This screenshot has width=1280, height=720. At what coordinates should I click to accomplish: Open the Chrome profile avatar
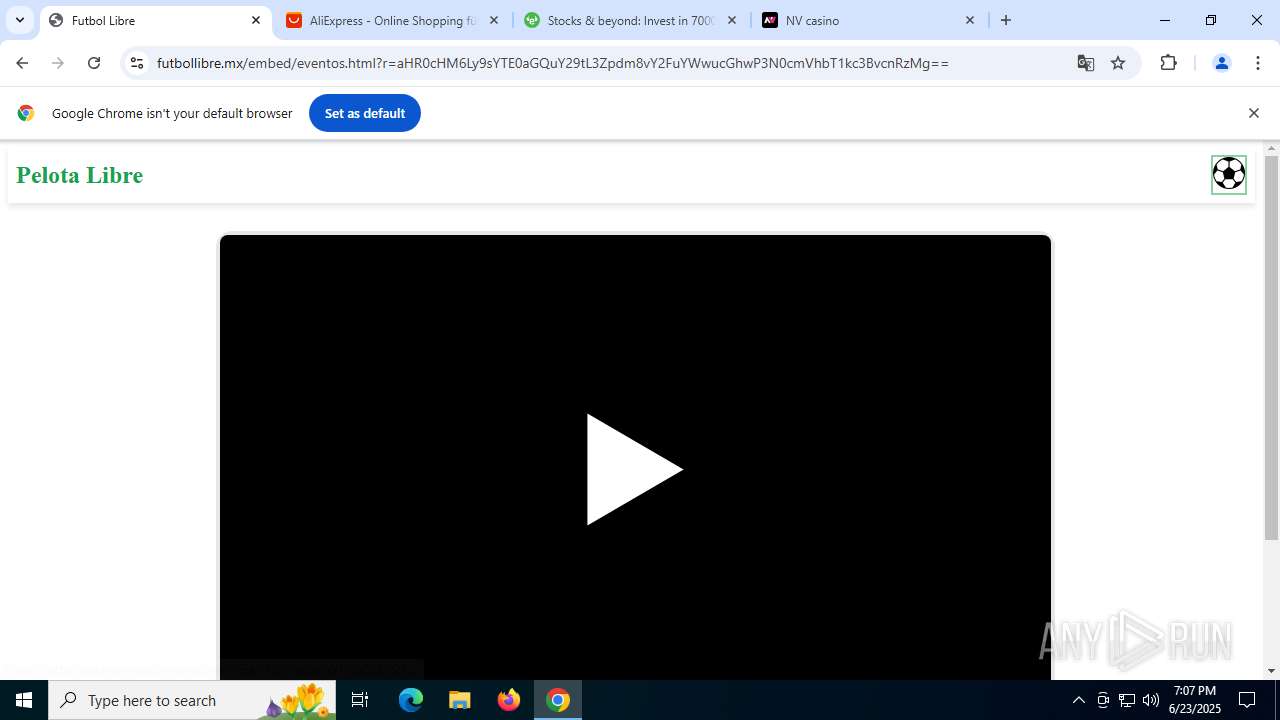[x=1221, y=63]
